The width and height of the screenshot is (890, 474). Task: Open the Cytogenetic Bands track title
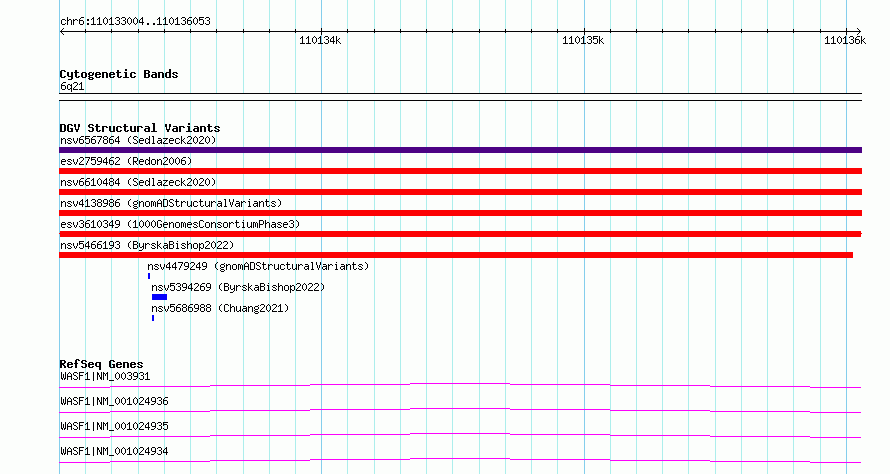(119, 74)
